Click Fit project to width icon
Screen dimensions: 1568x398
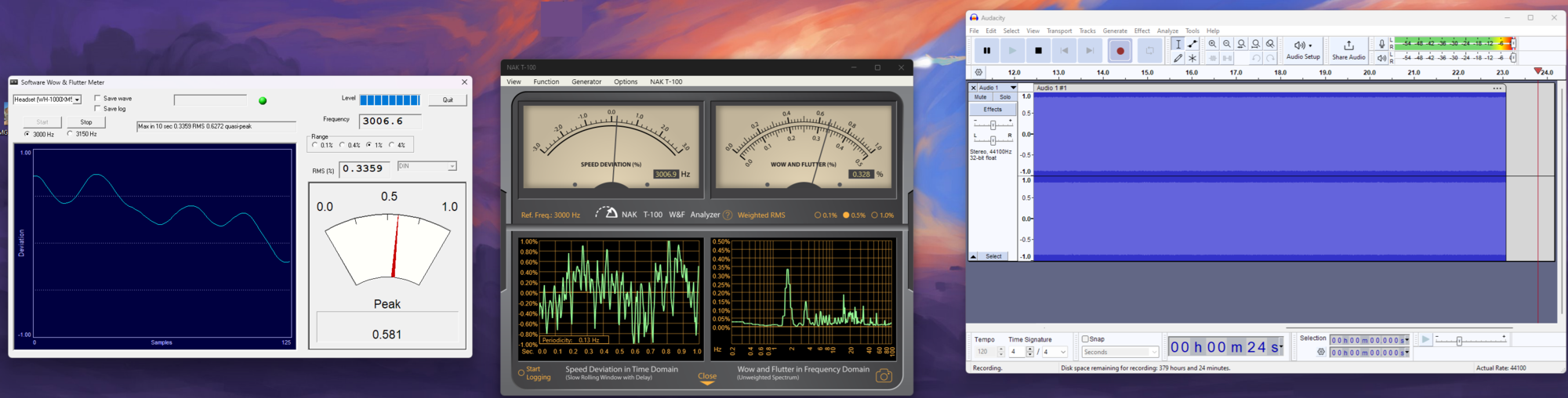pyautogui.click(x=1256, y=44)
